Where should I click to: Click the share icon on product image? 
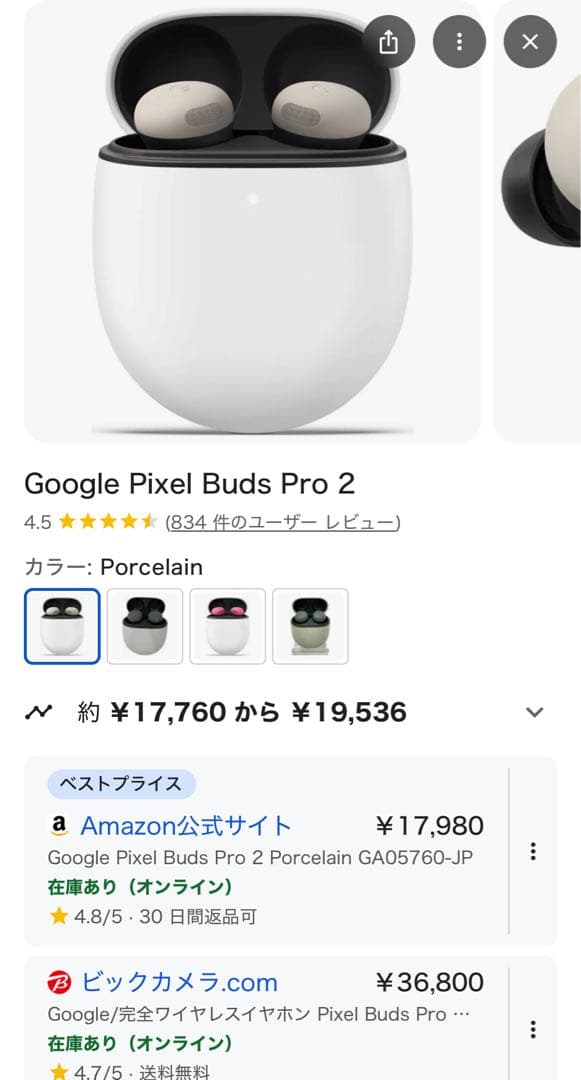(x=389, y=42)
